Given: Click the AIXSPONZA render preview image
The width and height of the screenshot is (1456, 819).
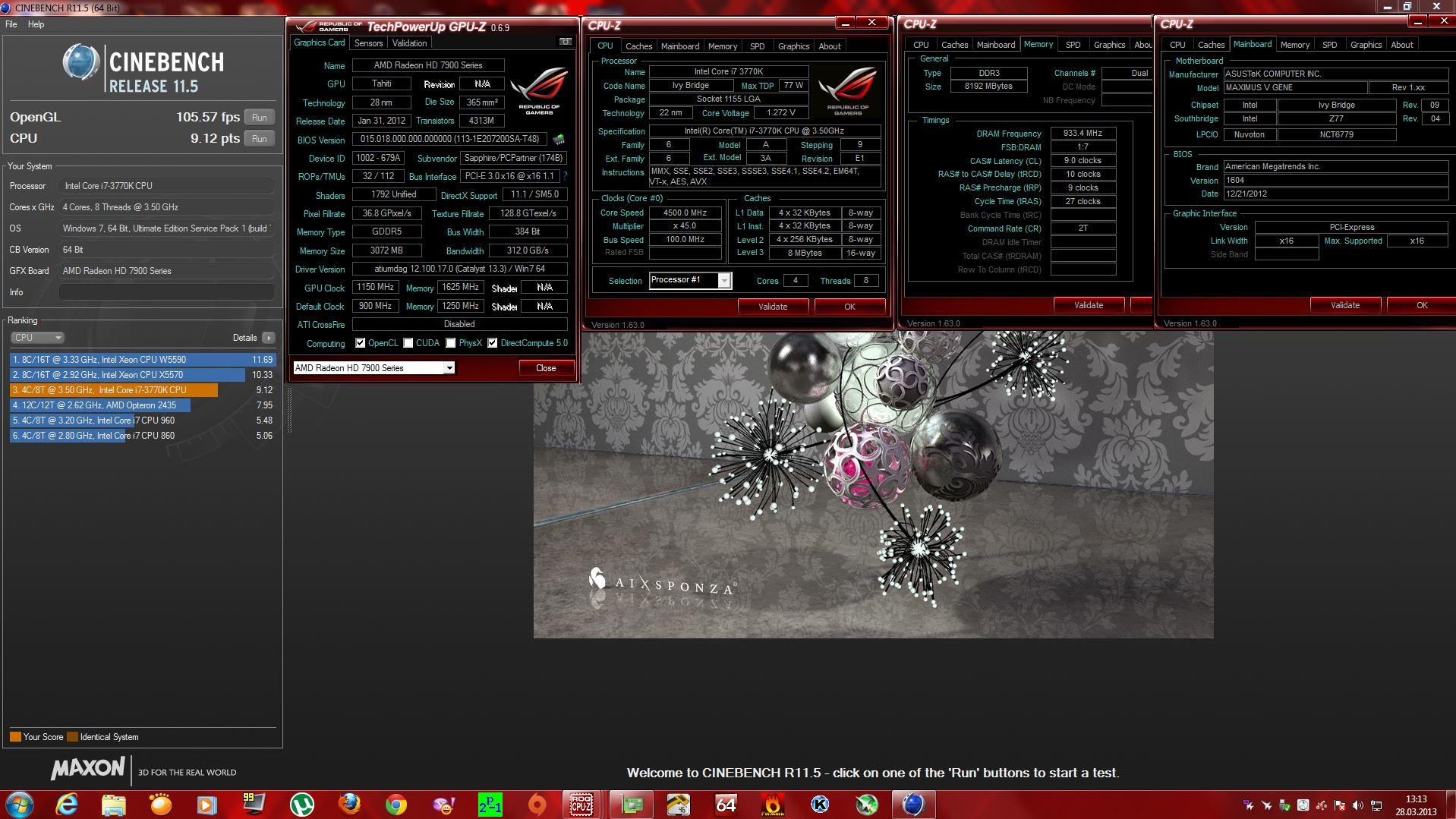Looking at the screenshot, I should tap(873, 484).
